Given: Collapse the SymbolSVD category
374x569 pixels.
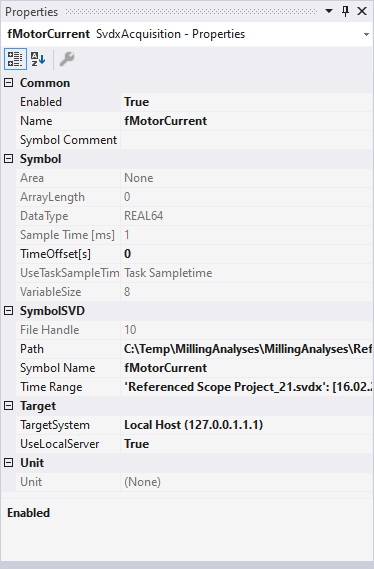Looking at the screenshot, I should pos(8,311).
